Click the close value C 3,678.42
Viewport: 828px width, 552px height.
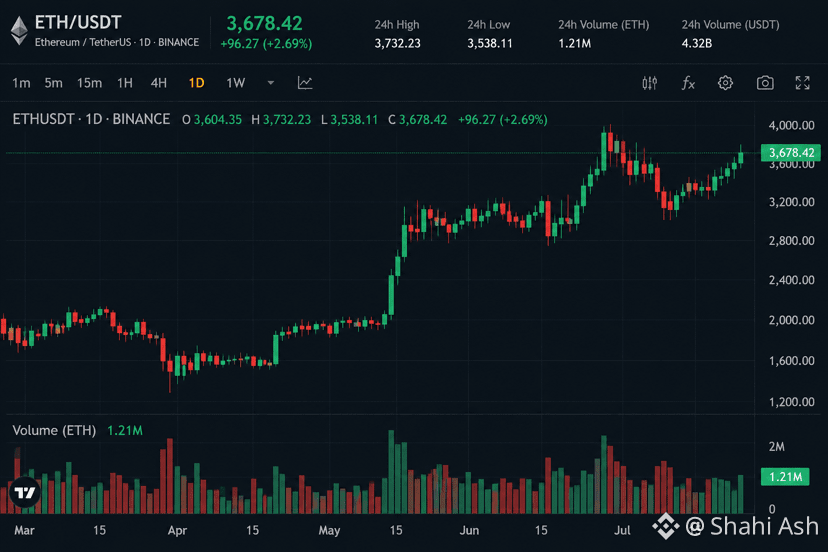click(x=418, y=120)
